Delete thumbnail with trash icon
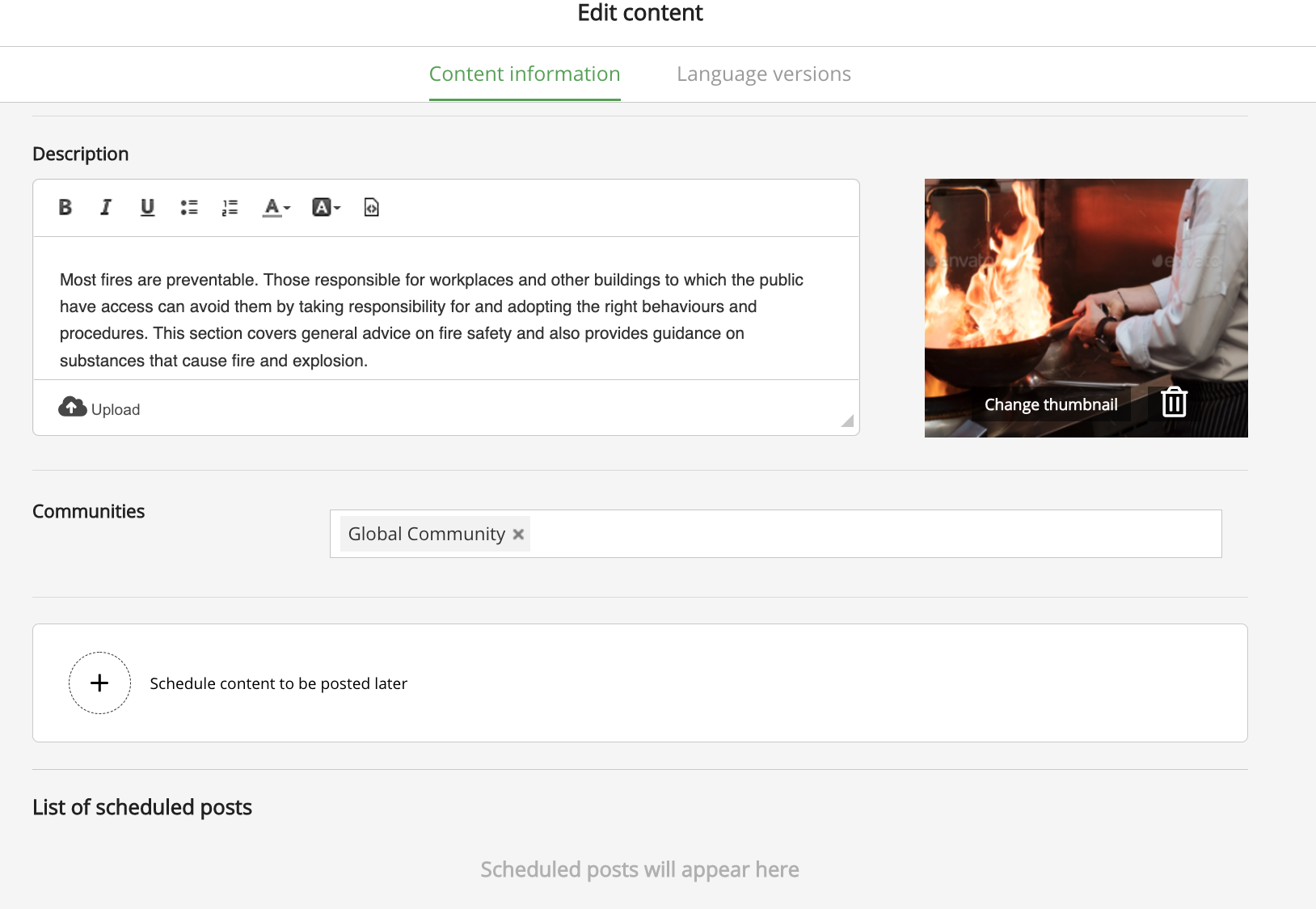This screenshot has width=1316, height=909. point(1174,402)
